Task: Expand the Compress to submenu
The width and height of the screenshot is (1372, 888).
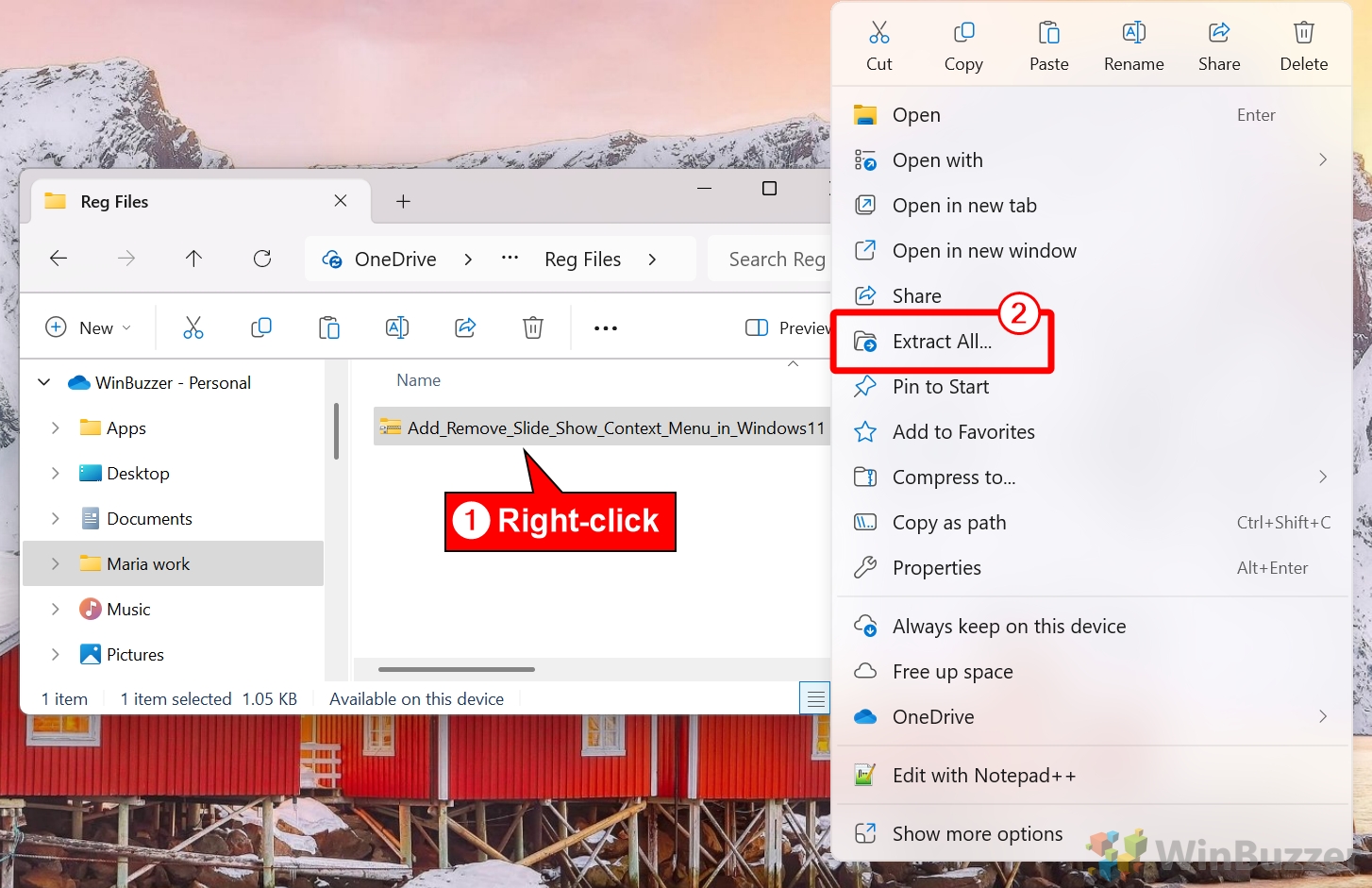Action: [x=954, y=477]
